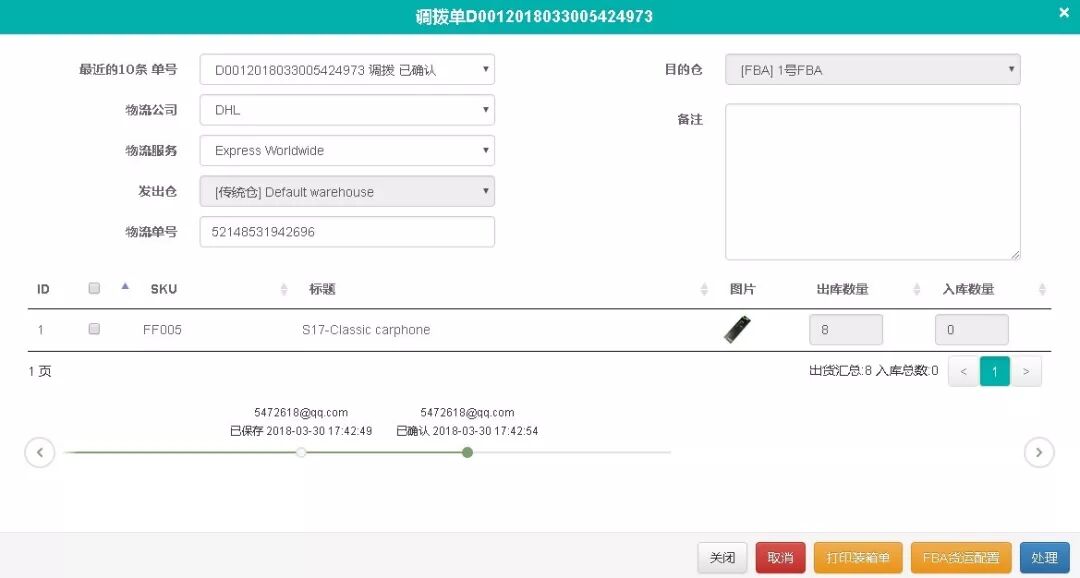Expand the Express Worldwide service dropdown

point(347,150)
